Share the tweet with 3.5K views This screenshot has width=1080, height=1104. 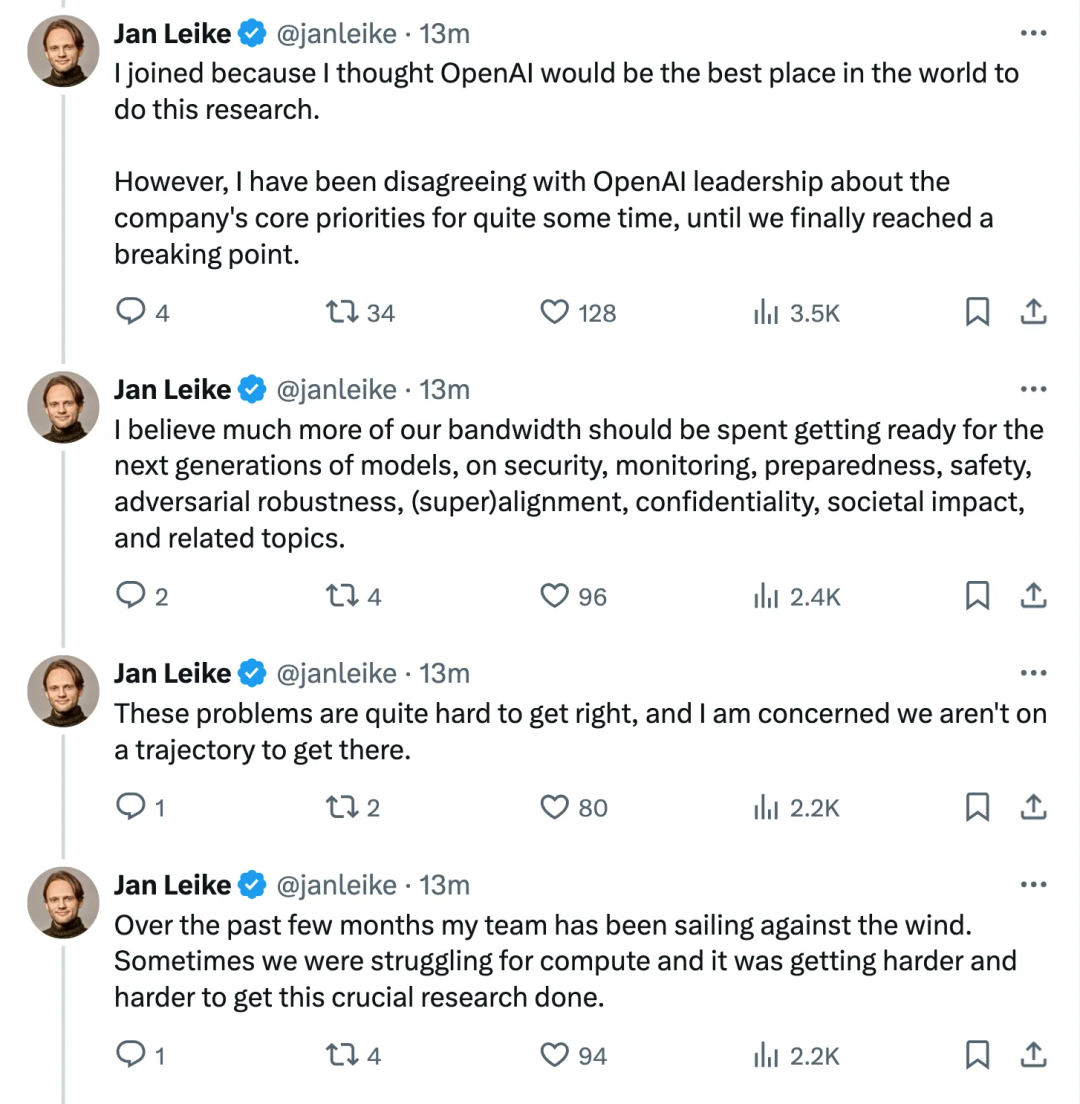(1032, 313)
